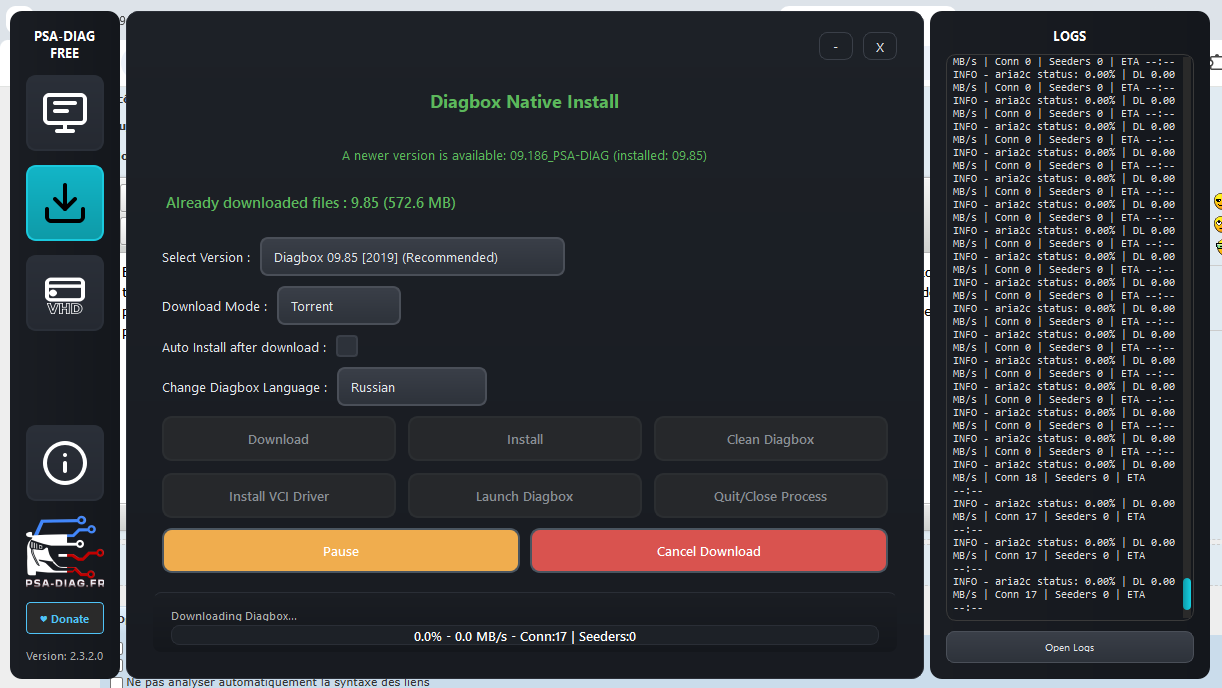Open the download page sidebar icon
1222x688 pixels.
(65, 203)
